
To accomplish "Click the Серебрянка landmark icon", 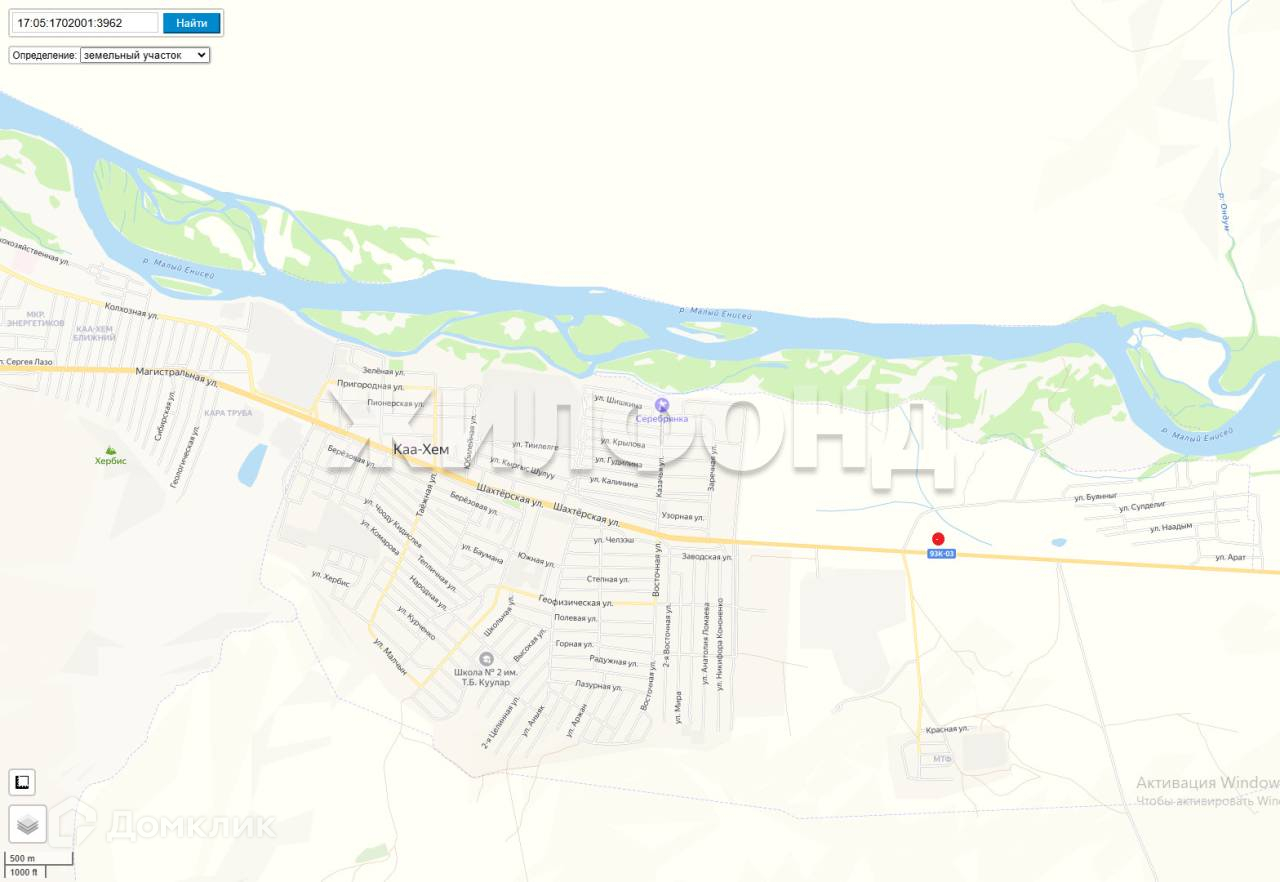I will pos(661,405).
